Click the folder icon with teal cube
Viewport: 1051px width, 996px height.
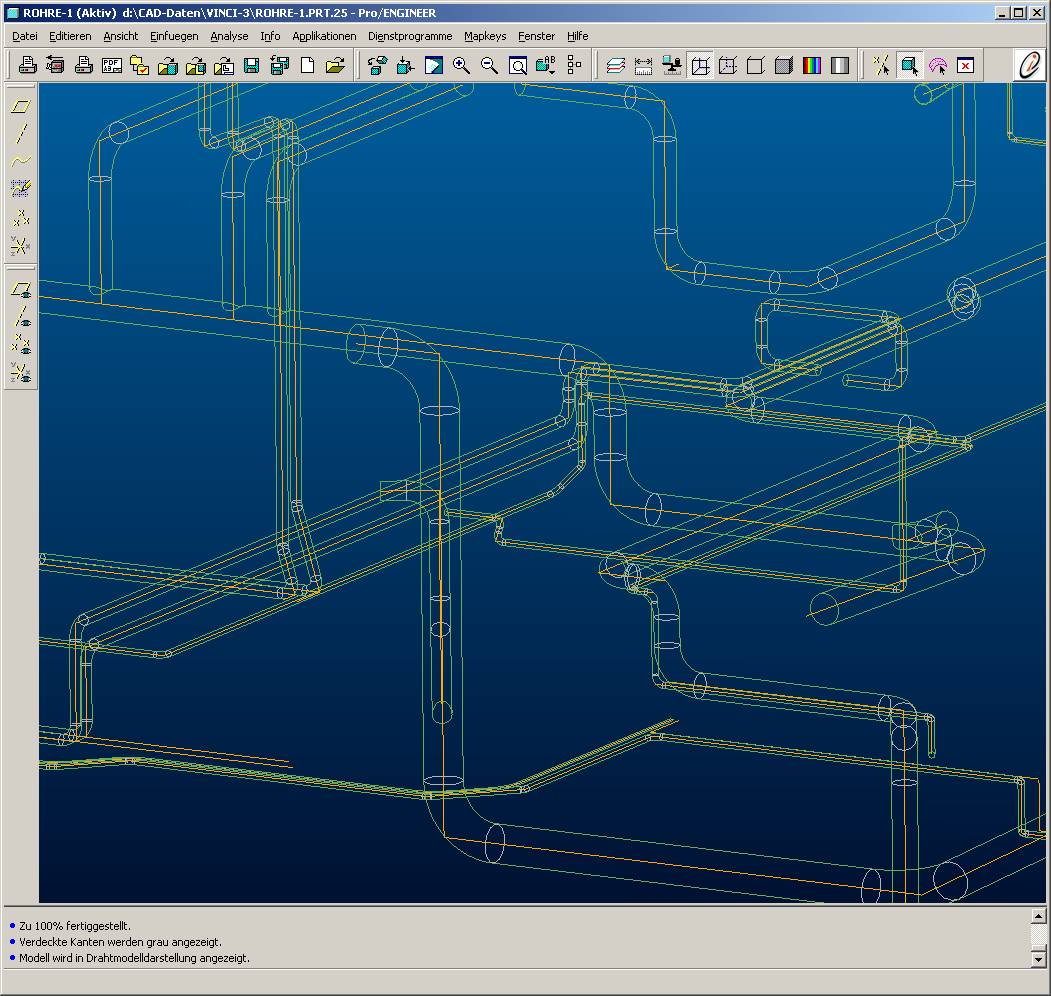168,65
